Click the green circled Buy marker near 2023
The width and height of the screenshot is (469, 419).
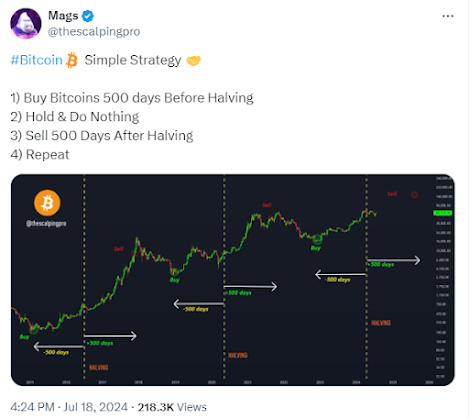coord(317,238)
